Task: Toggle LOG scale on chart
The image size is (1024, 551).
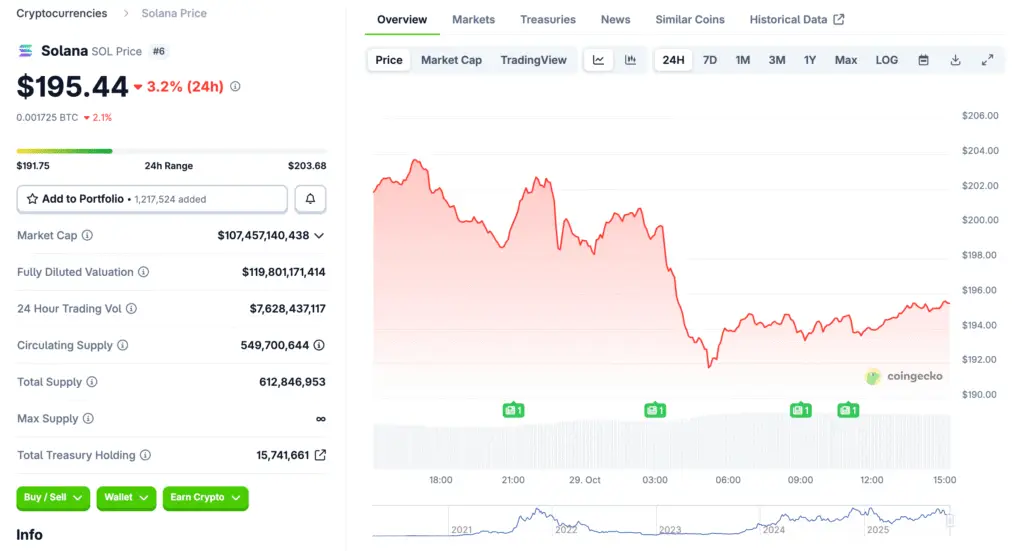Action: [887, 60]
